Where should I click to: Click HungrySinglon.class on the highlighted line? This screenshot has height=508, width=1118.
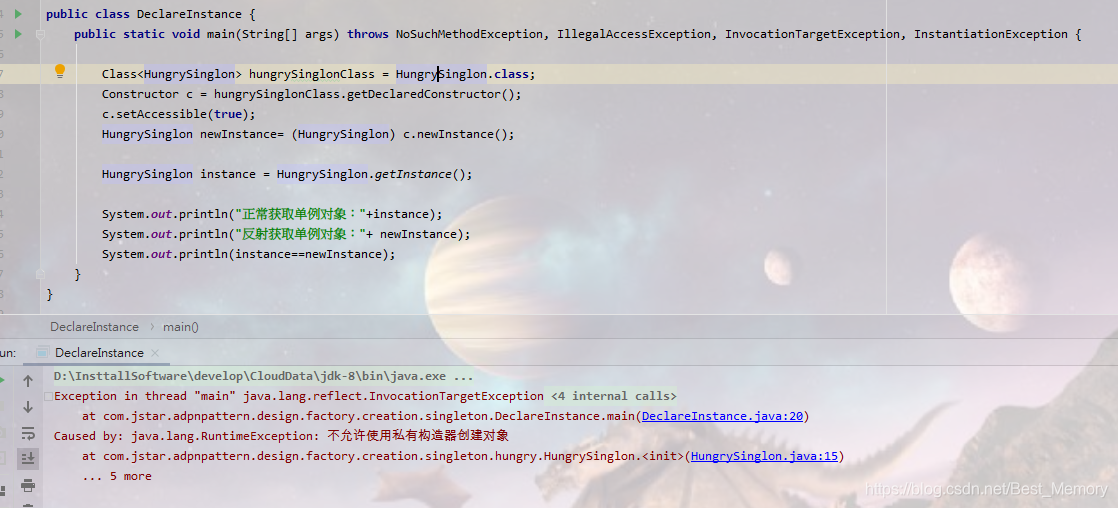(462, 74)
